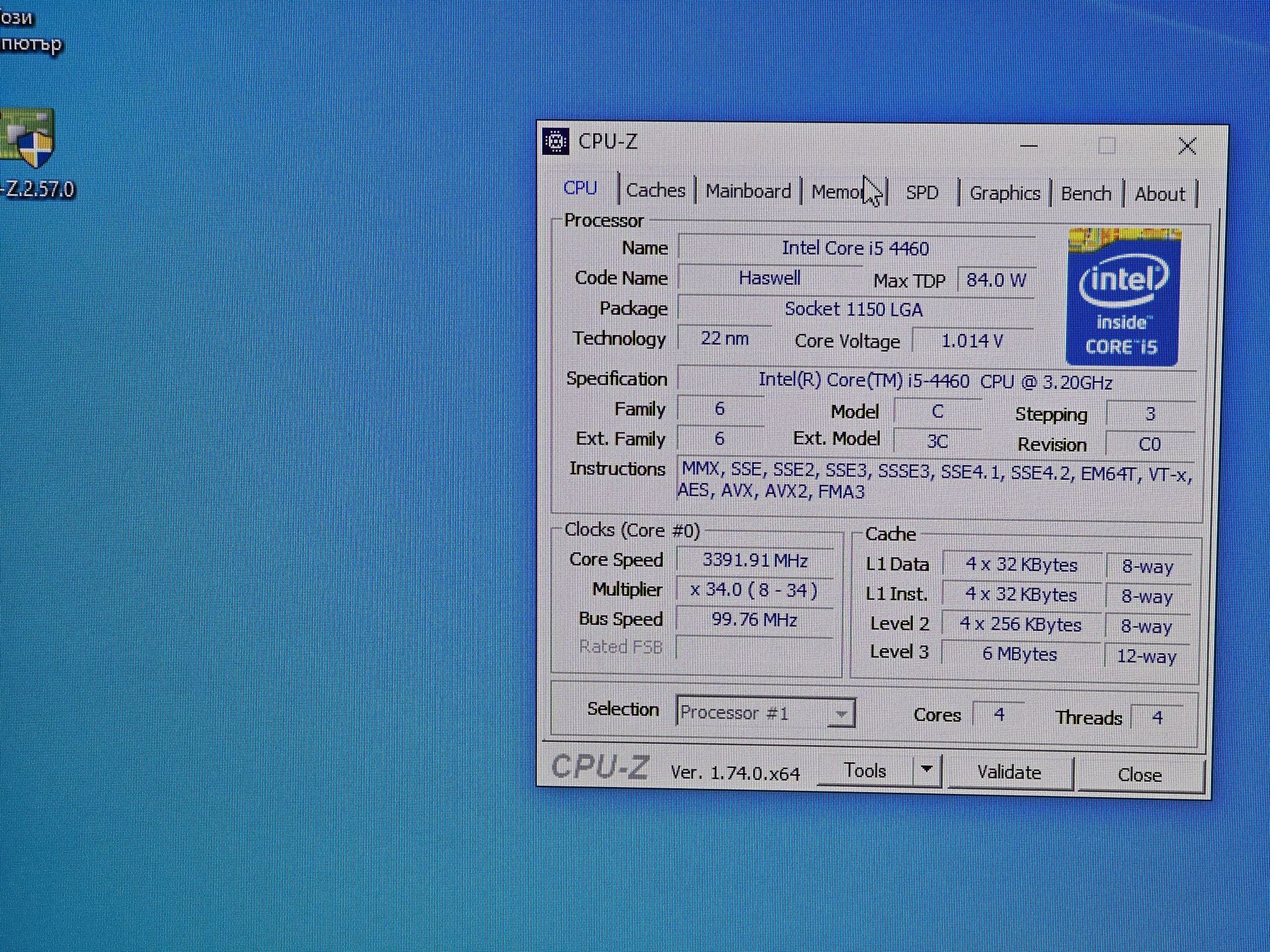Close the CPU-Z window via X
The image size is (1270, 952).
pyautogui.click(x=1187, y=147)
